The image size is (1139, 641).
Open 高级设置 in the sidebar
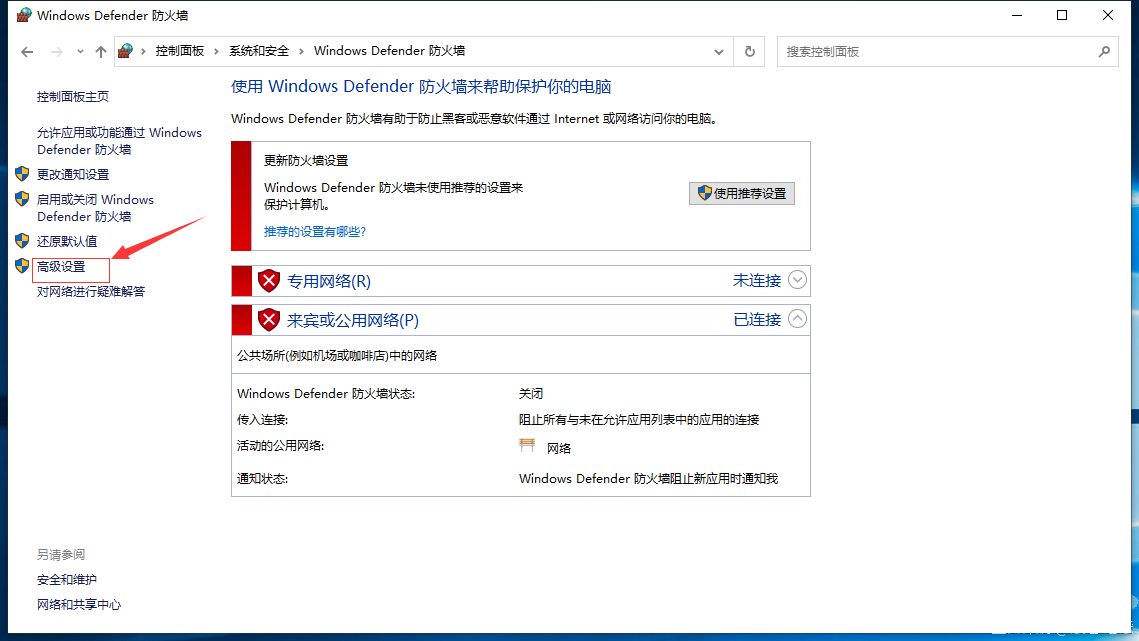[x=61, y=267]
